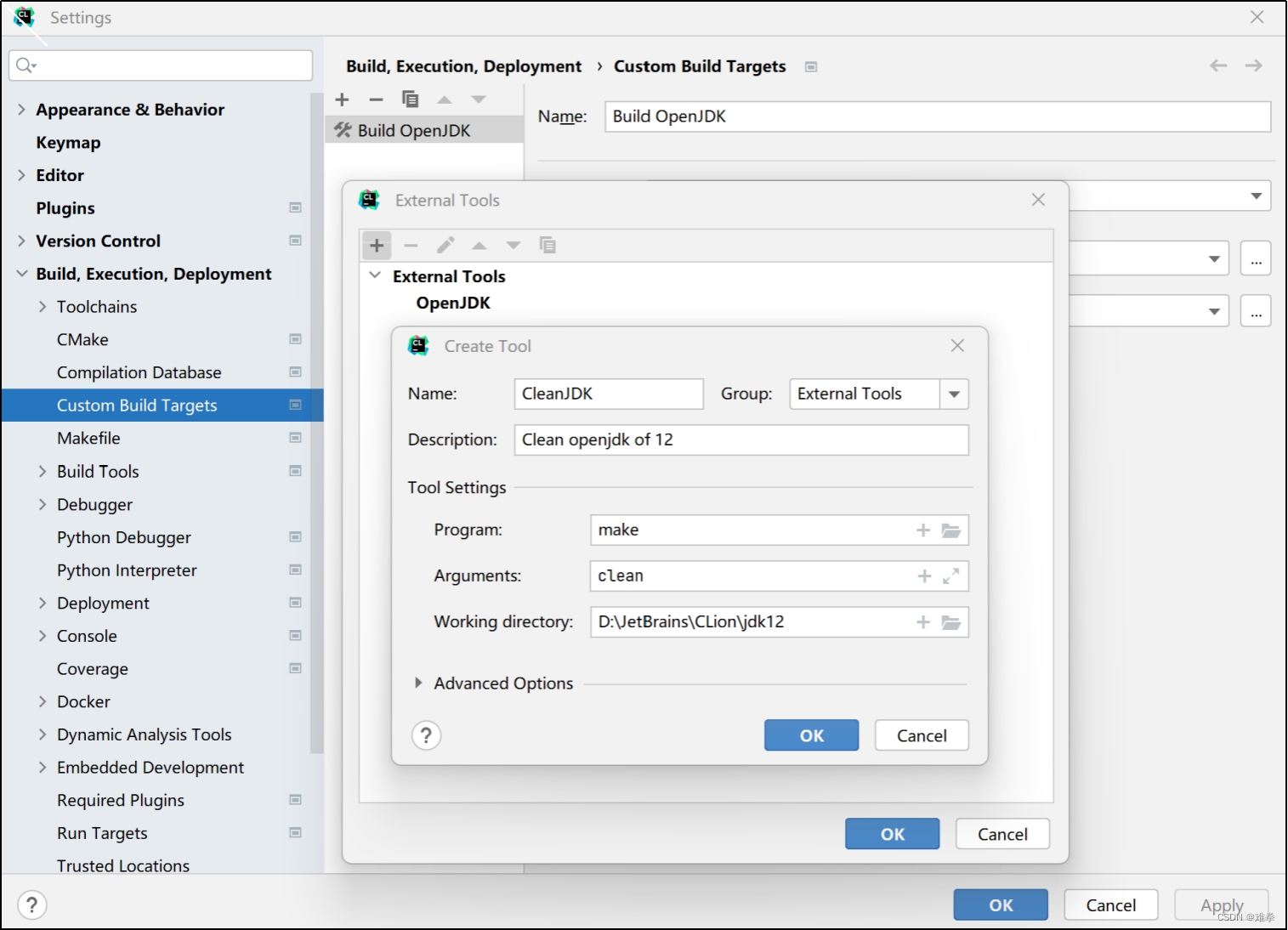Remove tool in External Tools dialog

pos(411,246)
